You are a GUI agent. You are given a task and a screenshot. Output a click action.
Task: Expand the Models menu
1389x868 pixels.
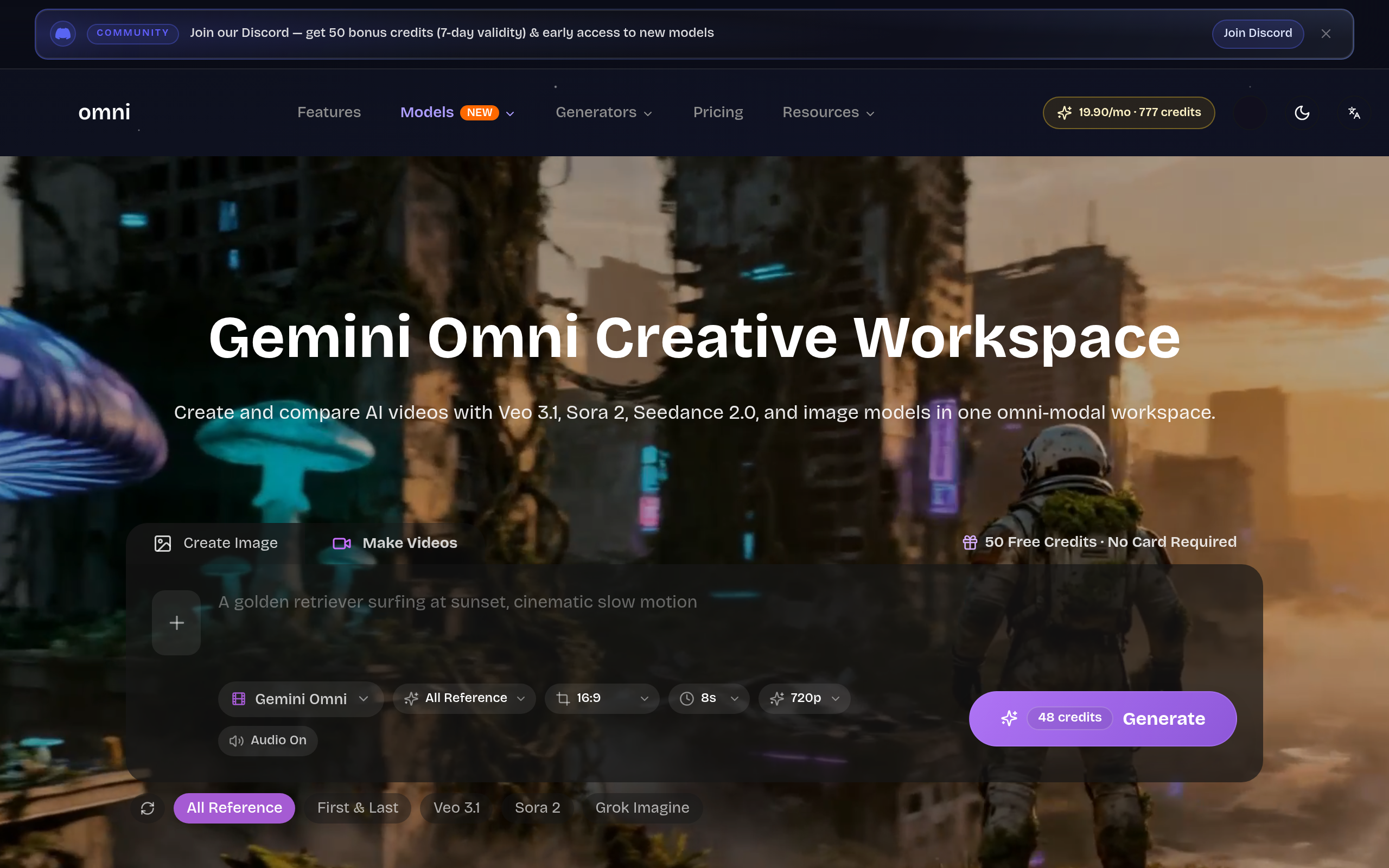[457, 112]
